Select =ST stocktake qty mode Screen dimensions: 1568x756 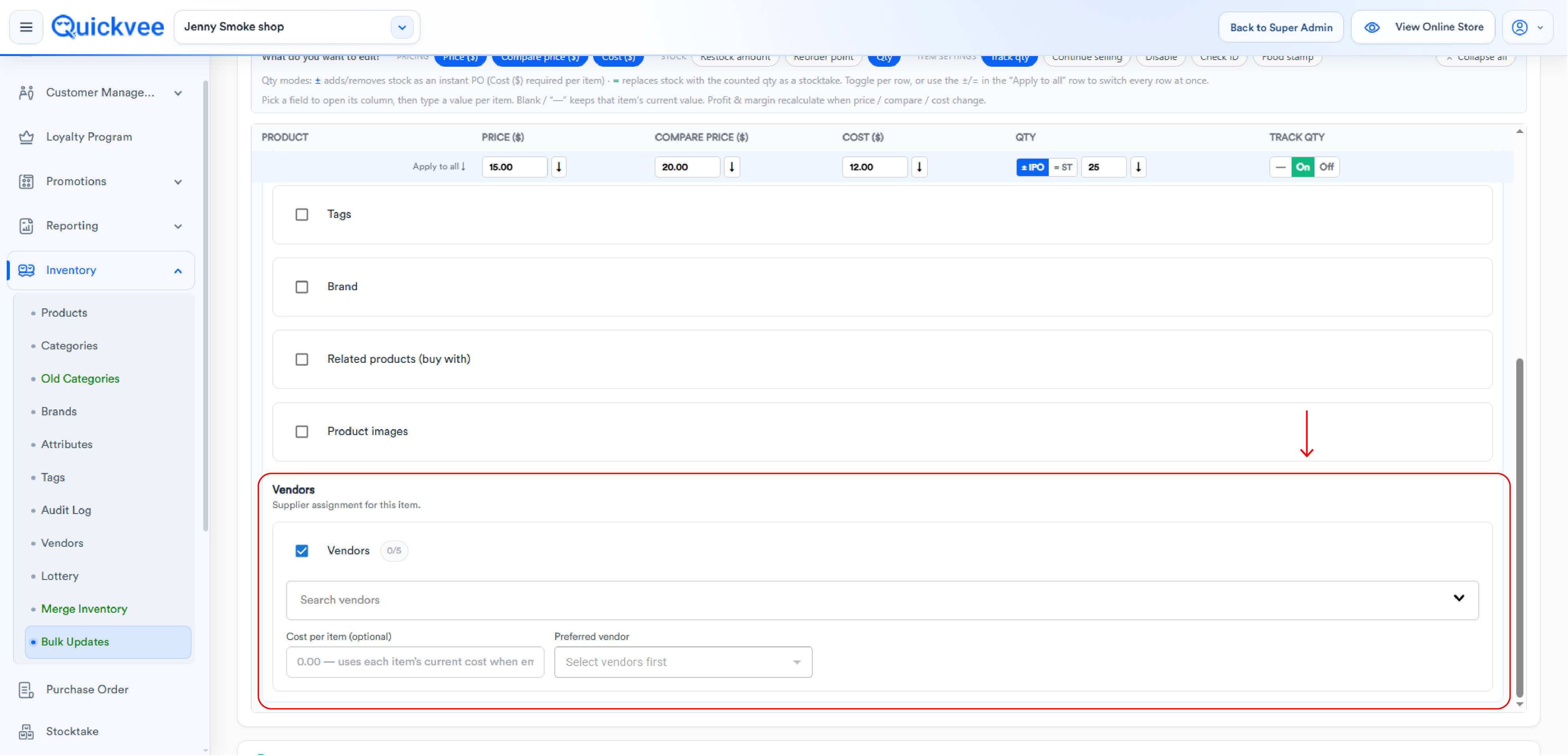click(x=1063, y=167)
